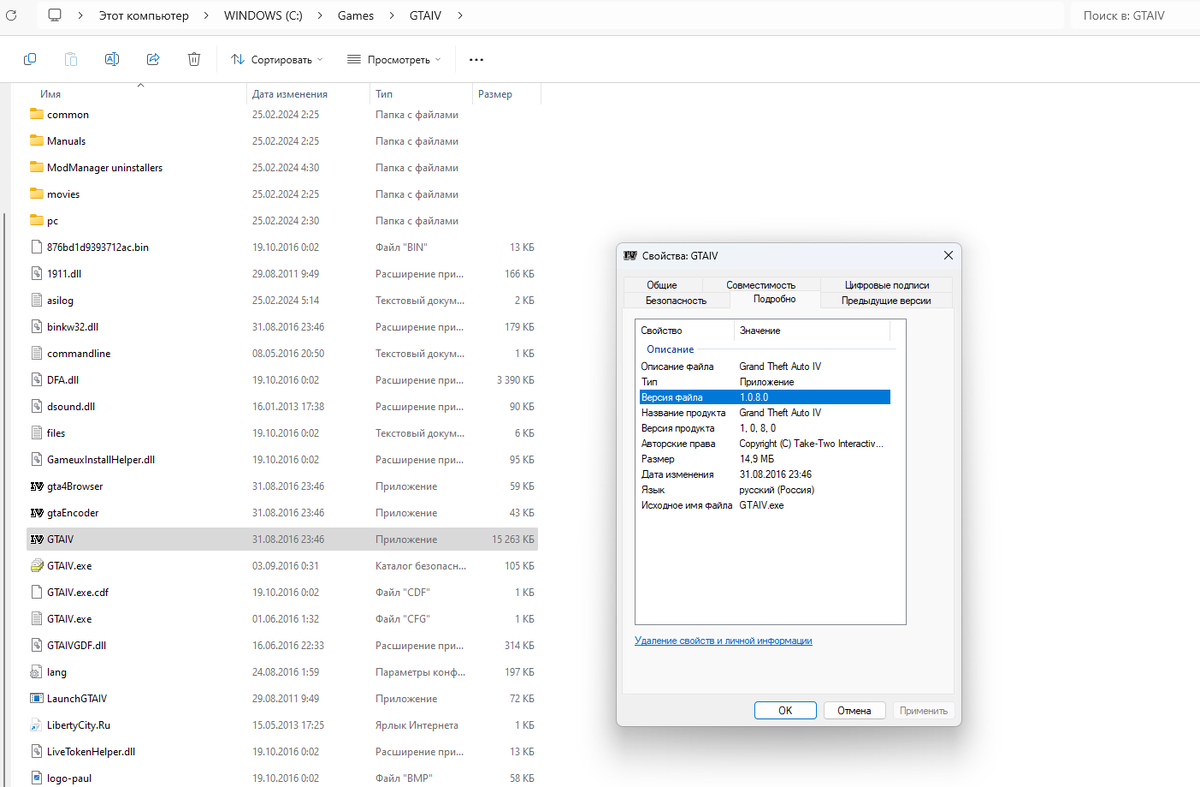Click the gta4Browser application icon
Viewport: 1200px width, 787px height.
37,486
